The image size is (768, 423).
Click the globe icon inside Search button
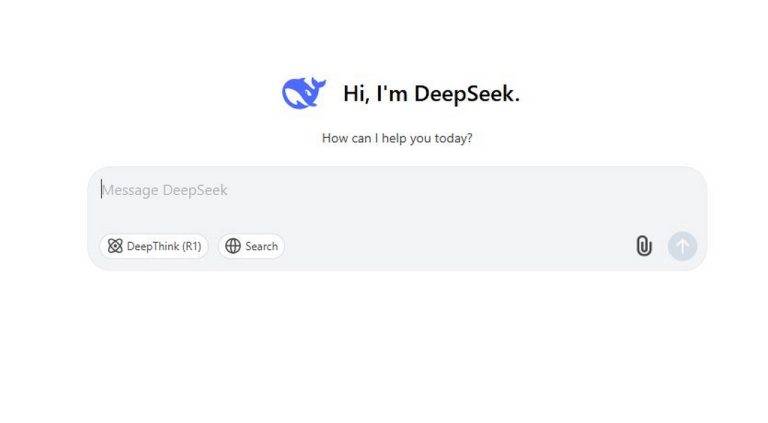[233, 246]
